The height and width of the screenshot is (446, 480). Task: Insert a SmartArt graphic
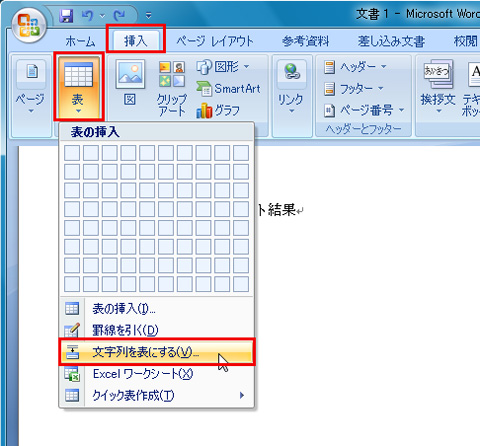click(x=229, y=89)
